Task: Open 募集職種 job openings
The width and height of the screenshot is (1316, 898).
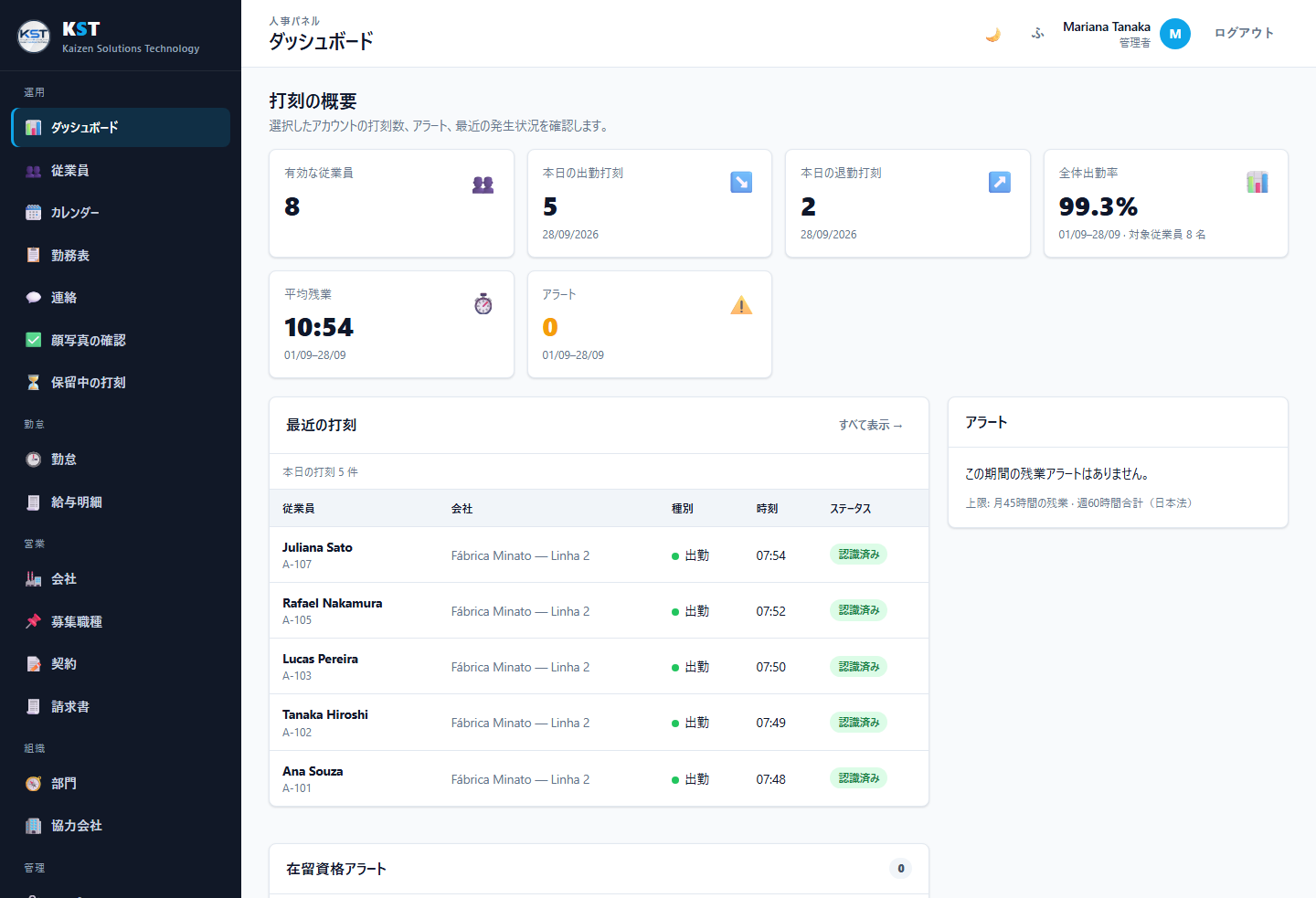Action: click(121, 622)
